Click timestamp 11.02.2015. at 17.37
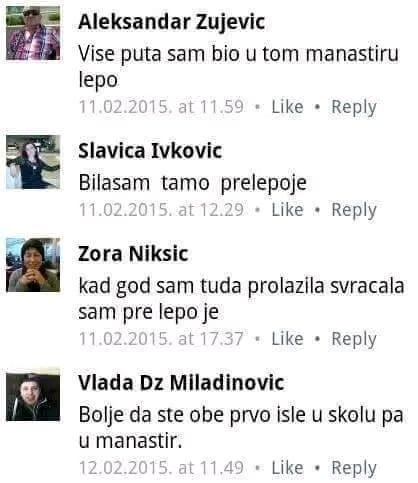This screenshot has width=418, height=483. (x=161, y=339)
